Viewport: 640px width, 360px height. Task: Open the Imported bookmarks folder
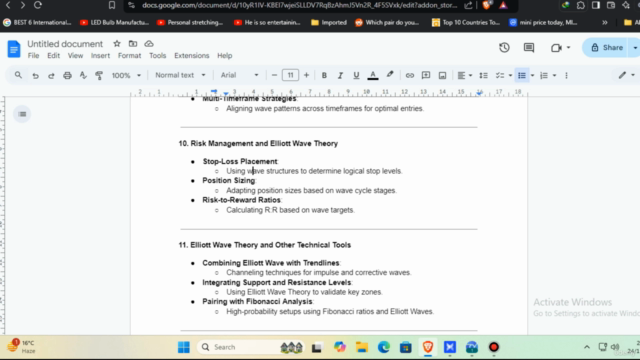[329, 22]
